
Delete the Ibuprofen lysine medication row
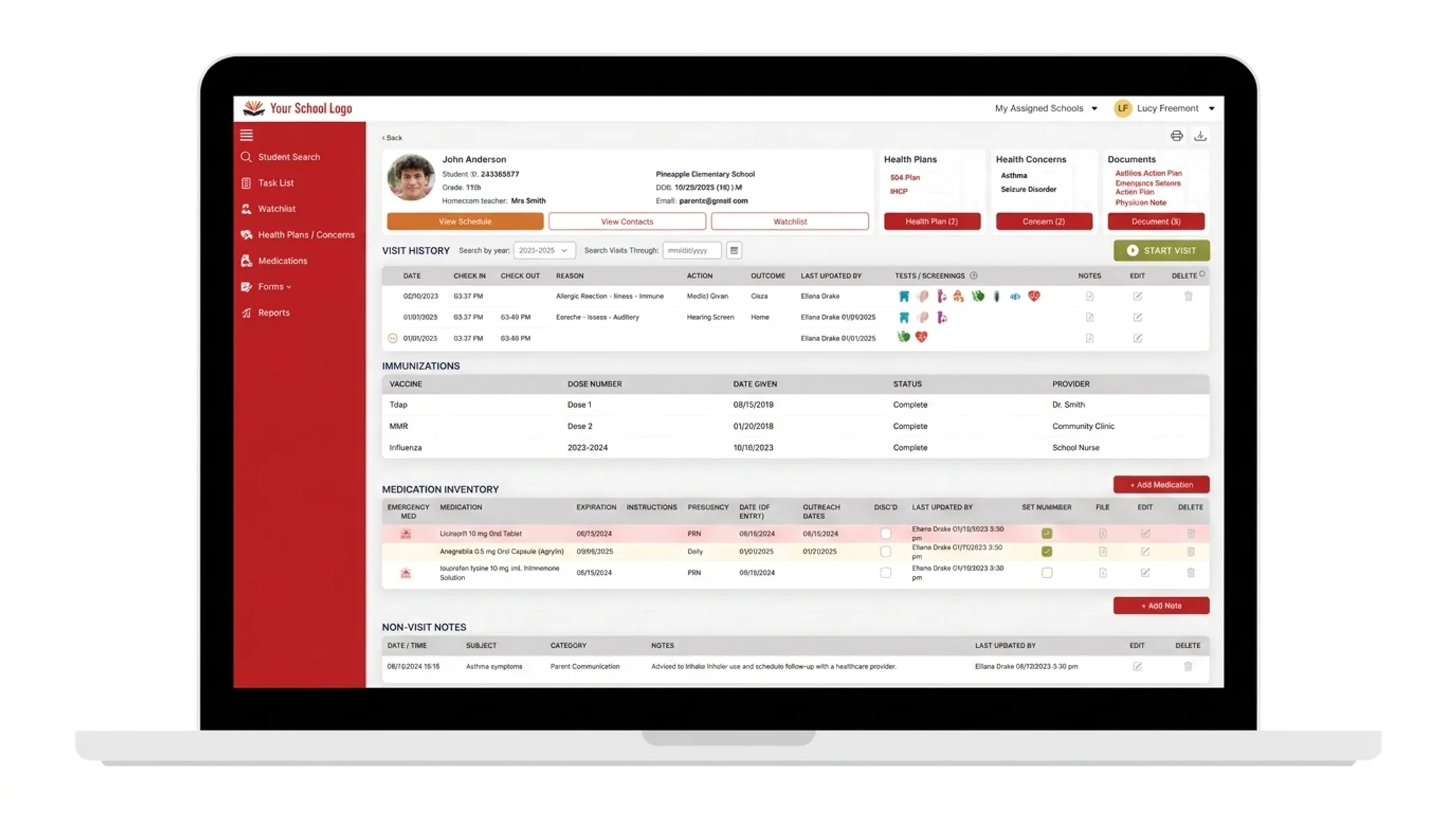point(1190,572)
